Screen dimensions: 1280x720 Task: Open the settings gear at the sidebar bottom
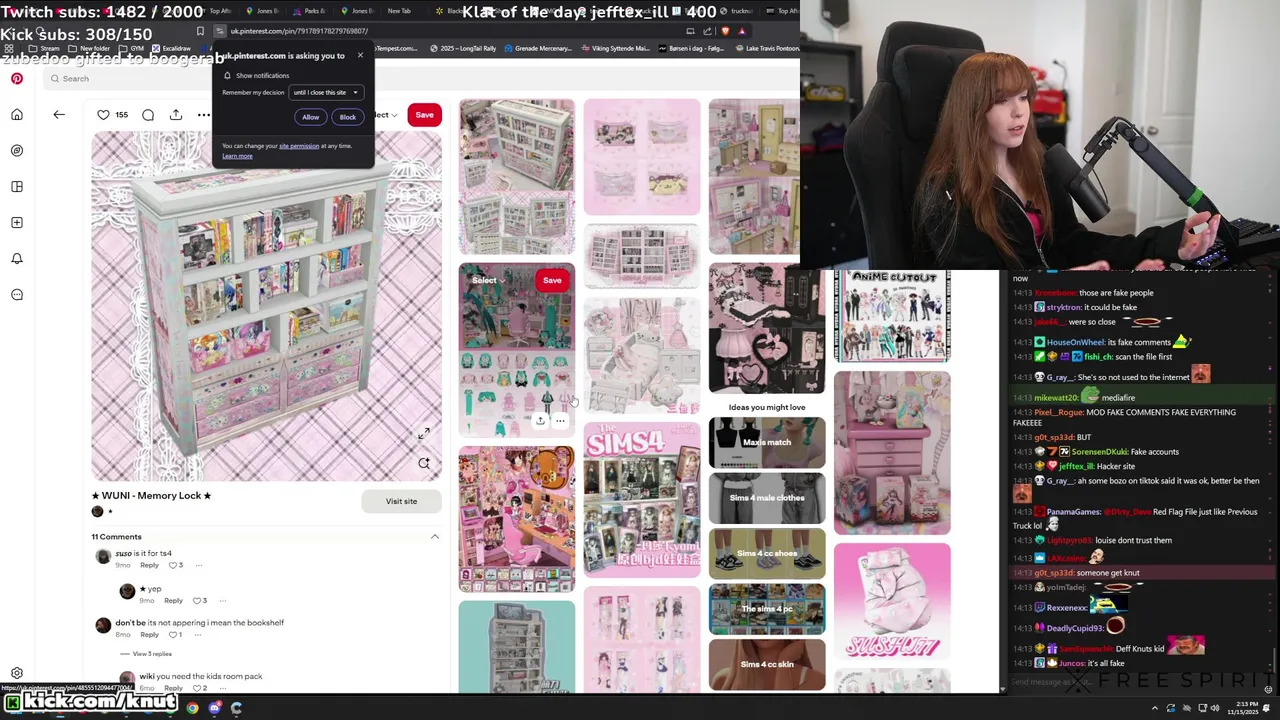(17, 674)
